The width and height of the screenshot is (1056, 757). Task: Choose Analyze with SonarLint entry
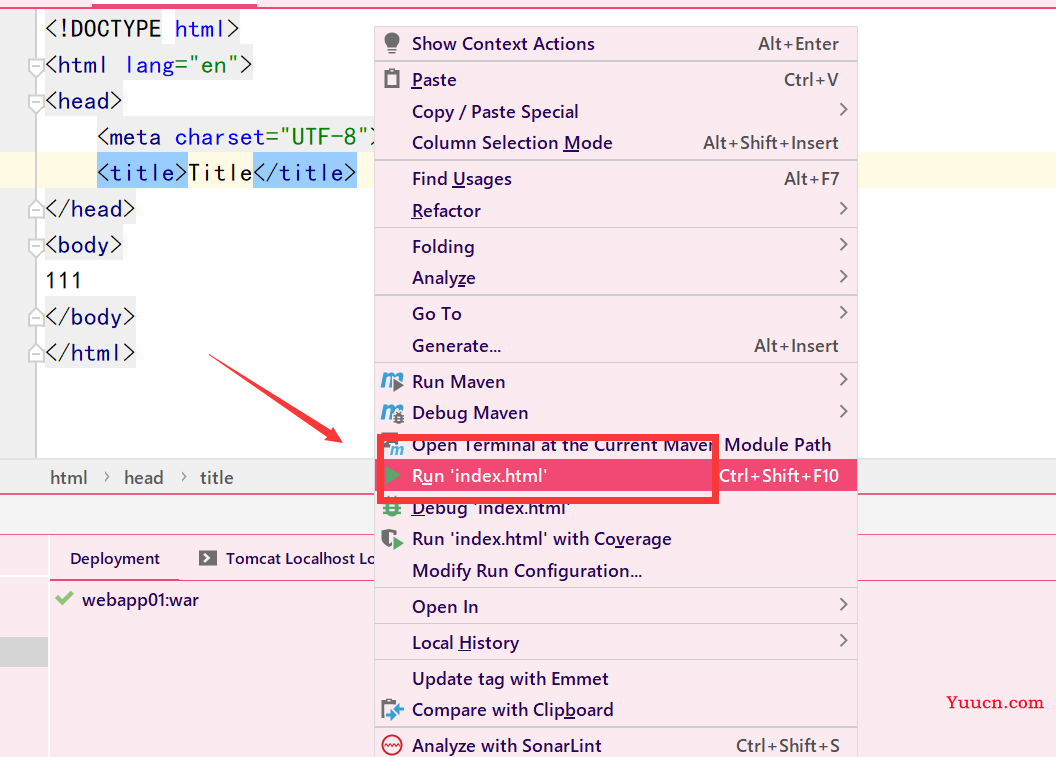[x=616, y=745]
